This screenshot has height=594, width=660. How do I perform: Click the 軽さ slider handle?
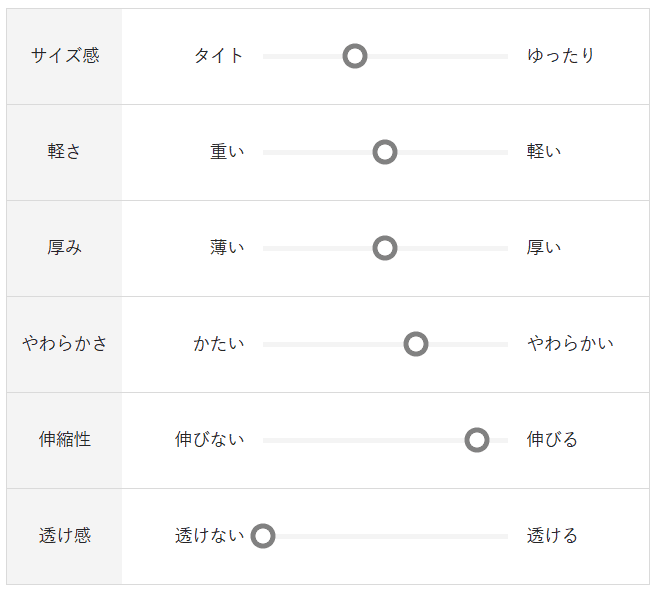385,152
